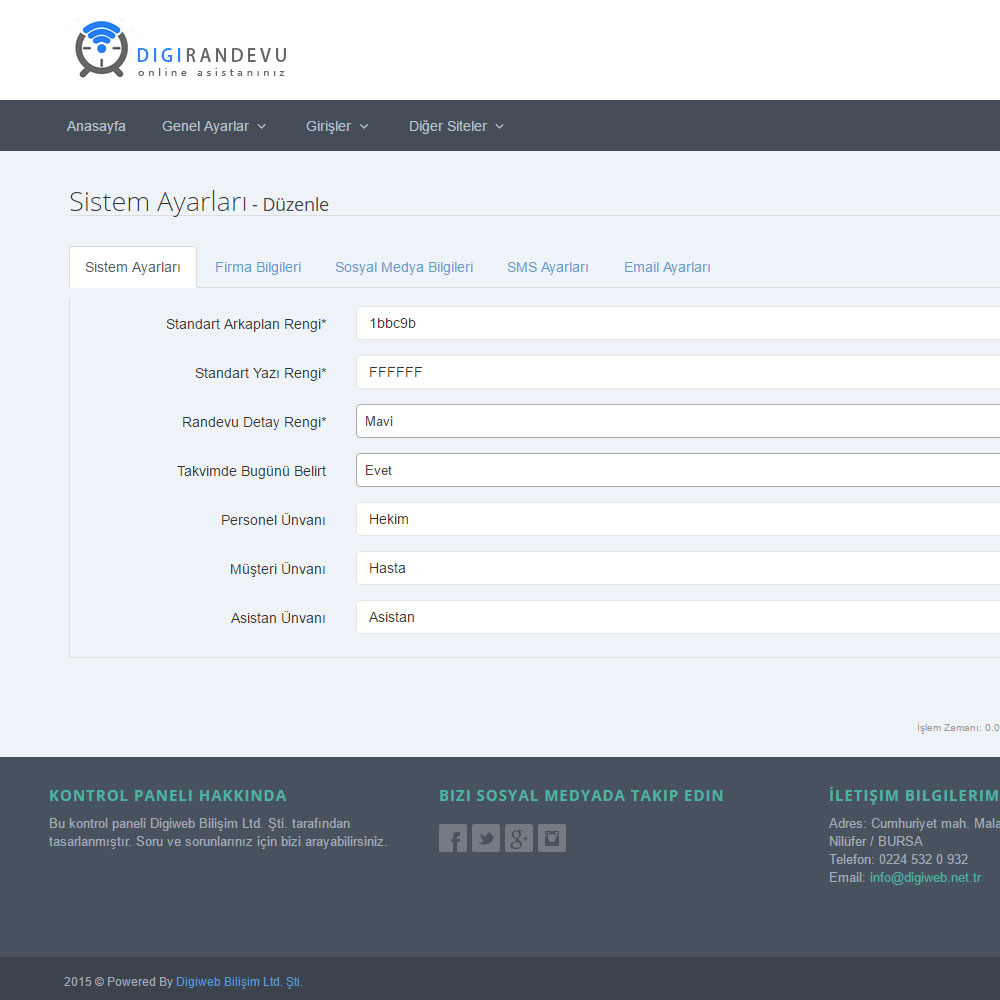Image resolution: width=1000 pixels, height=1000 pixels.
Task: Expand the Genel Ayarlar menu
Action: click(214, 126)
